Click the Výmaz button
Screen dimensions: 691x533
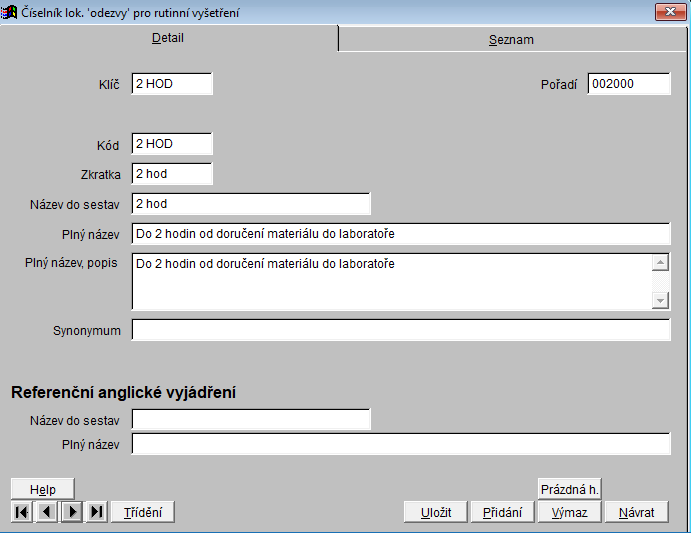(x=569, y=512)
